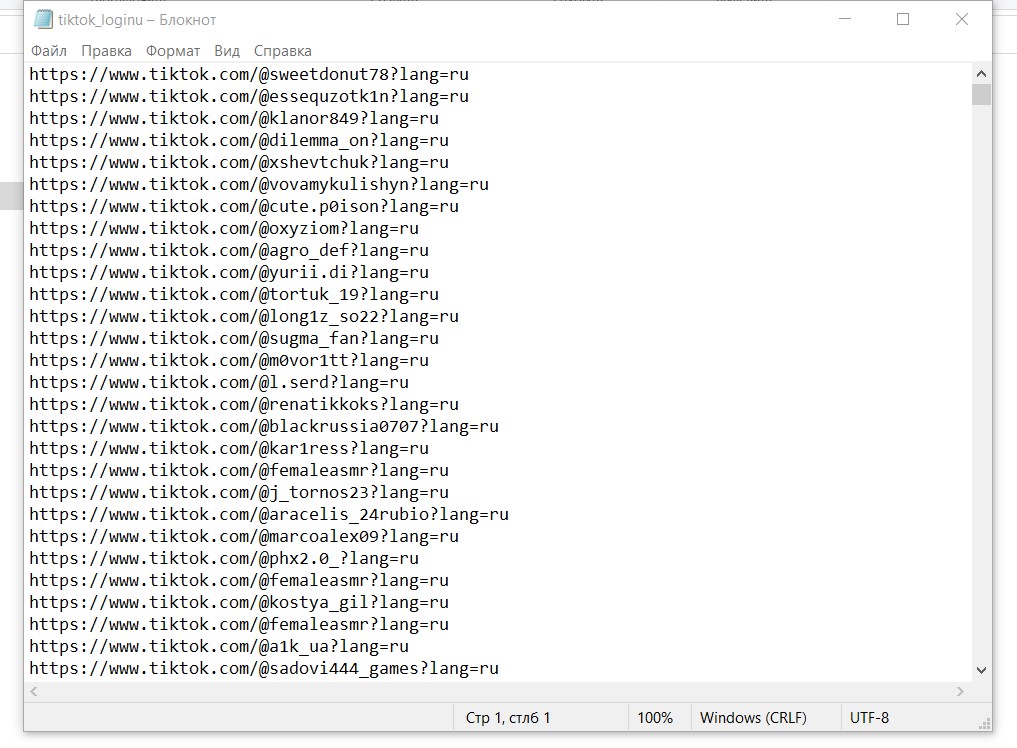Viewport: 1017px width, 748px height.
Task: Click the line with @oxyziom
Action: [224, 228]
